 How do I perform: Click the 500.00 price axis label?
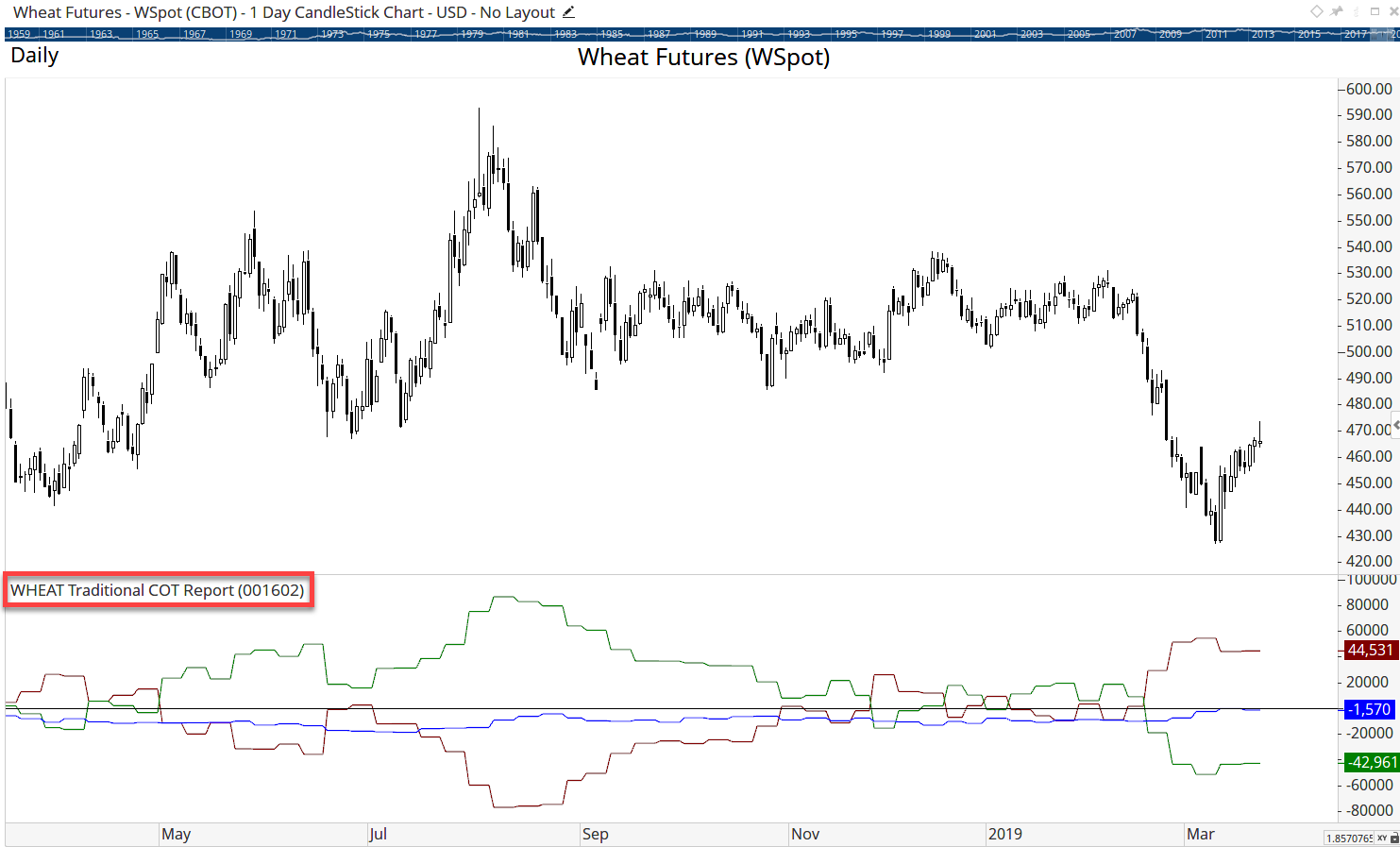(x=1369, y=351)
